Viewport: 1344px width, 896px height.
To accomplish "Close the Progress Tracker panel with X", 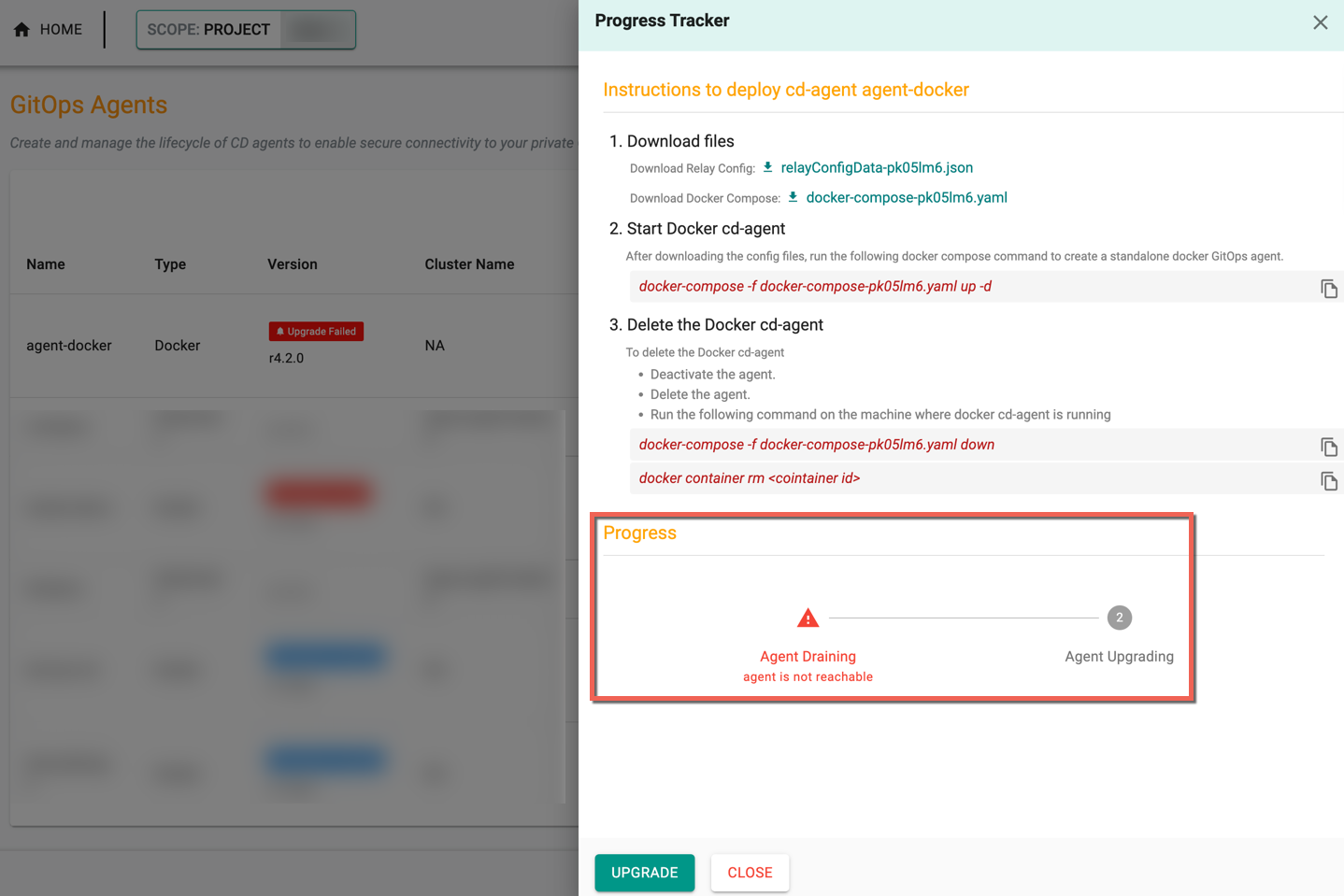I will 1320,22.
